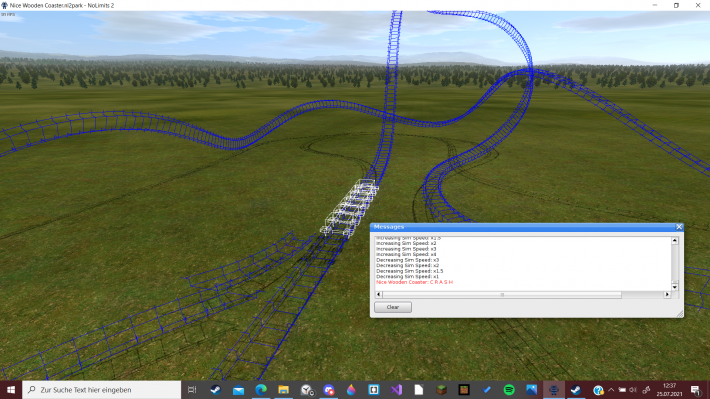
Task: Select the 'Increasing Sim Speed: x3' log line
Action: [406, 249]
